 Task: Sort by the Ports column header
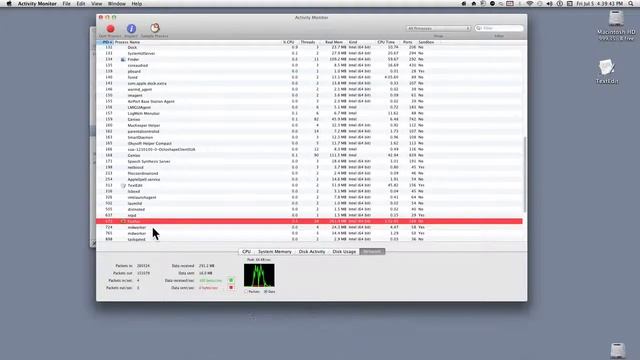click(407, 42)
